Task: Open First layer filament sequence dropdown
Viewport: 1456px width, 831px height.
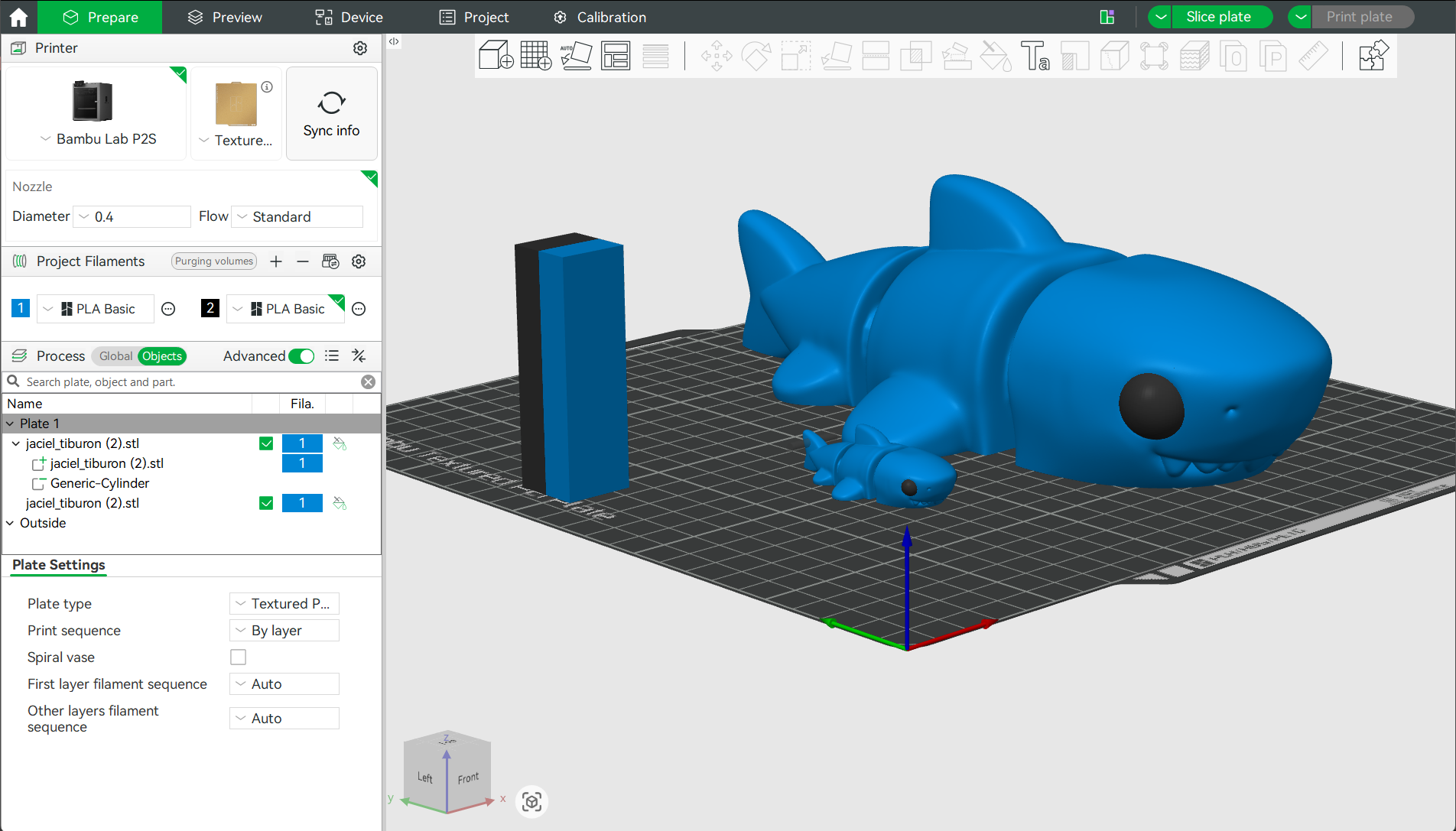Action: coord(284,684)
